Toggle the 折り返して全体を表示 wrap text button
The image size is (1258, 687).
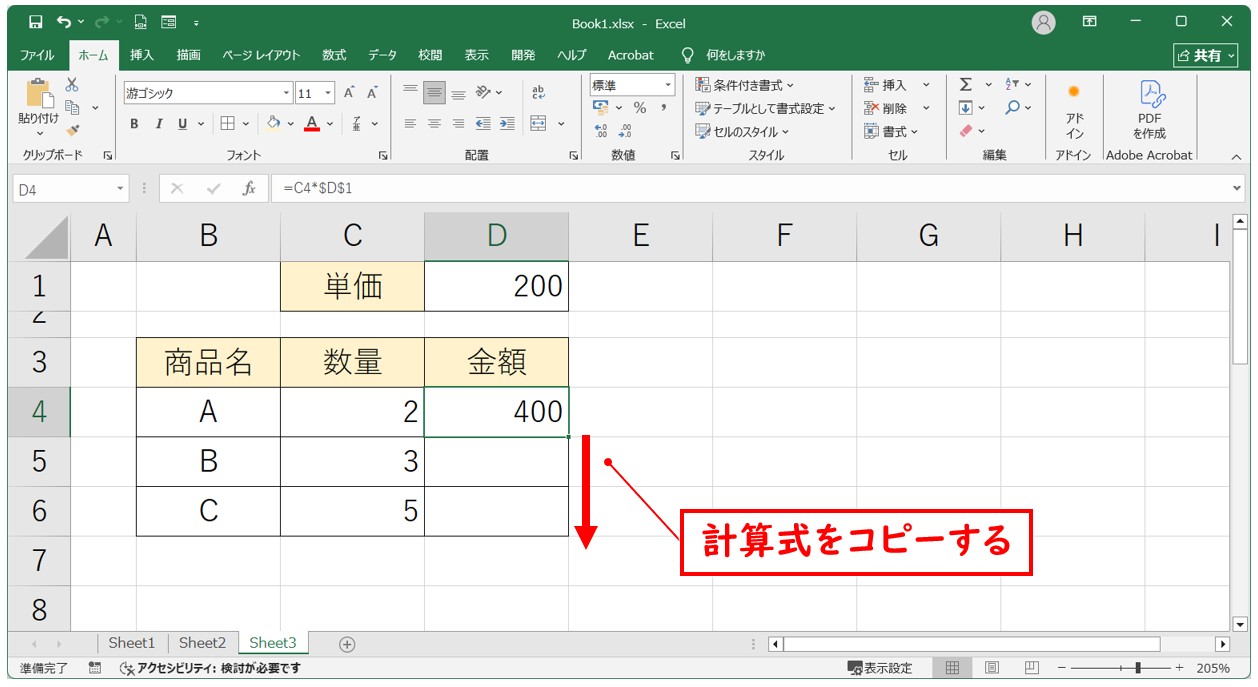[x=538, y=93]
